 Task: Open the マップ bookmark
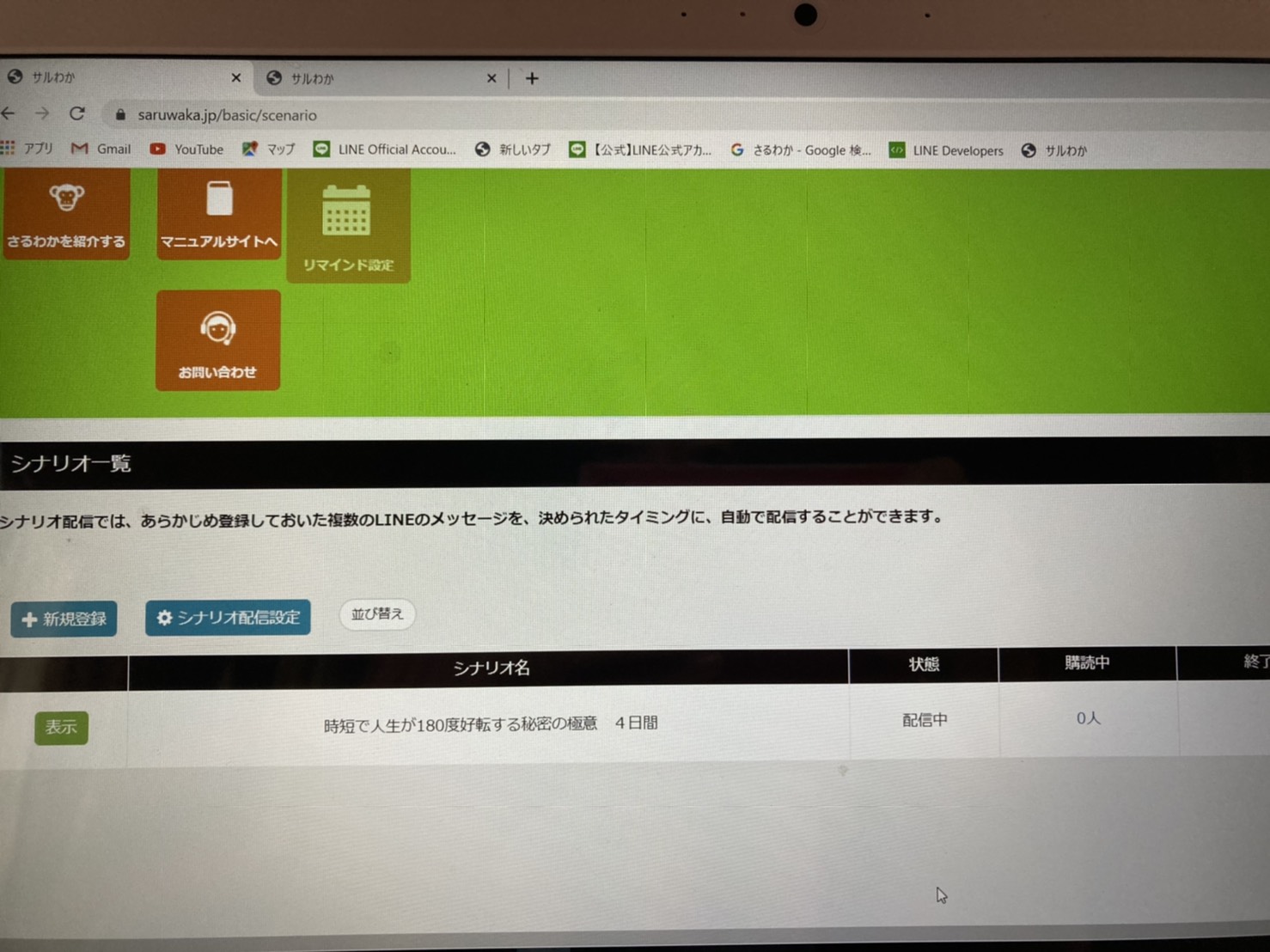pos(268,150)
